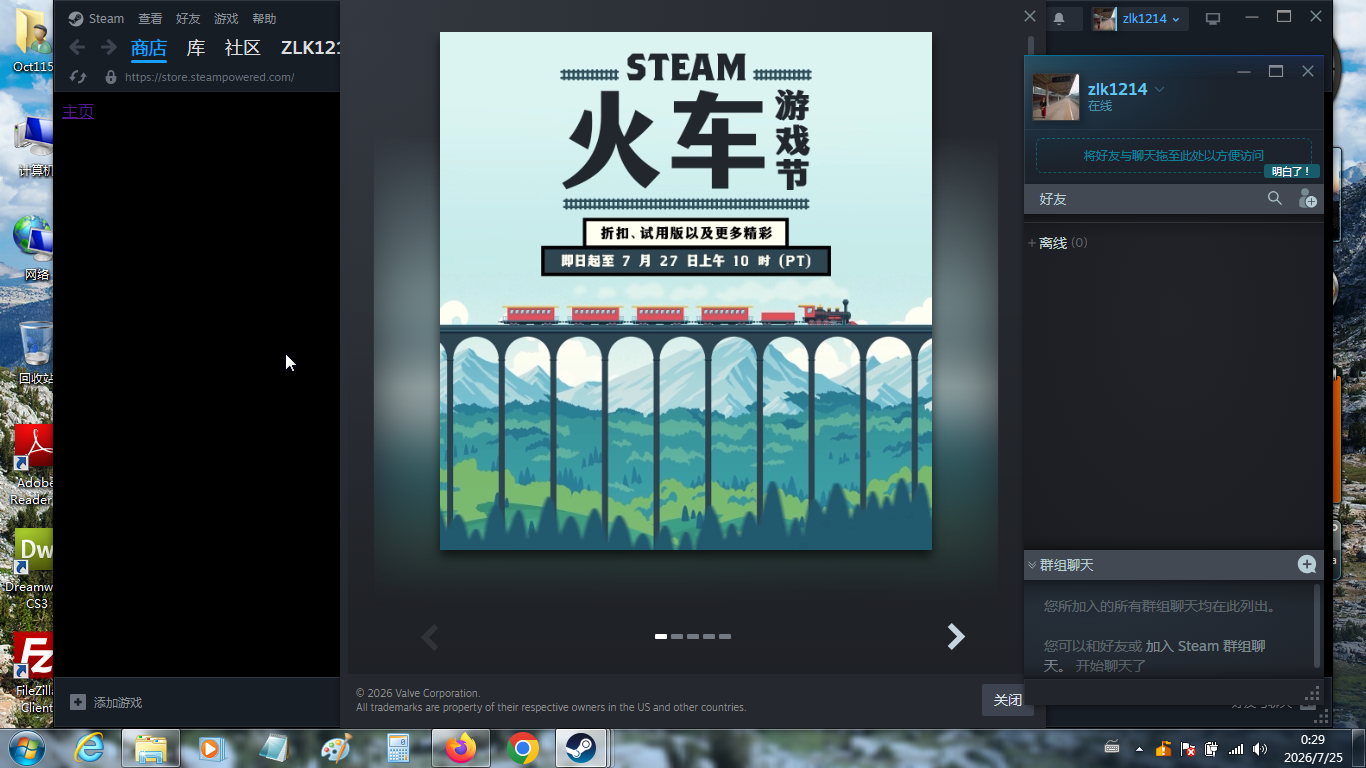Show the previous slide with the left arrow
Screen dimensions: 1366x768
coord(430,636)
